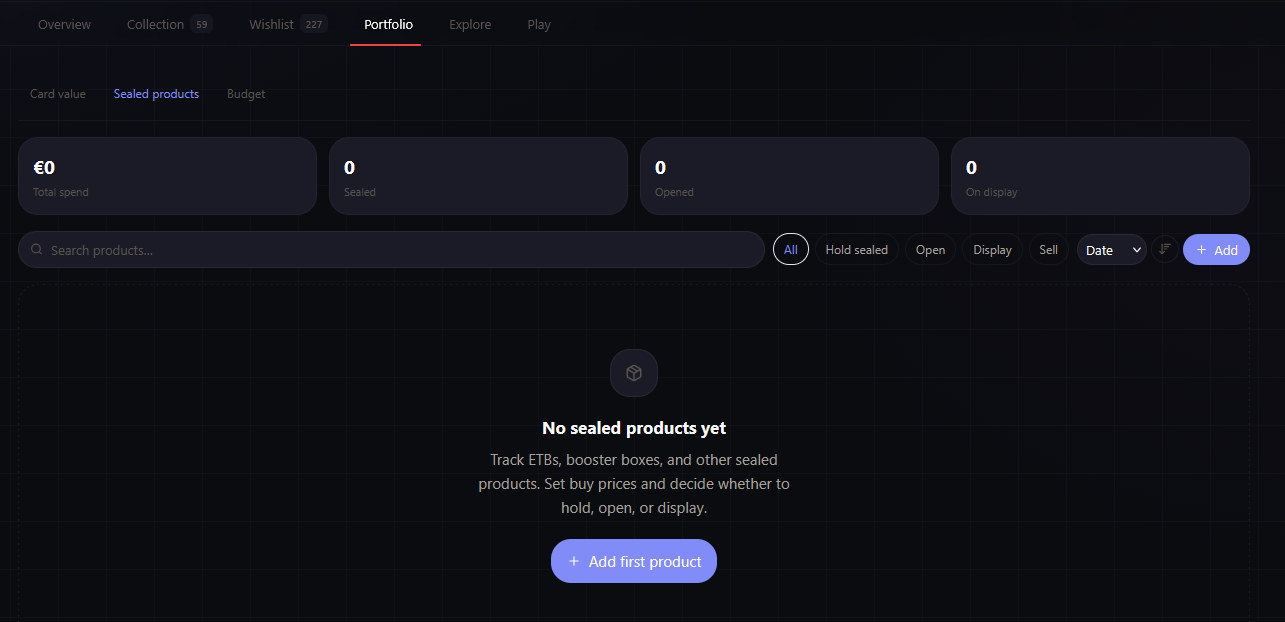Click the search magnifier icon
Image resolution: width=1285 pixels, height=622 pixels.
click(37, 250)
